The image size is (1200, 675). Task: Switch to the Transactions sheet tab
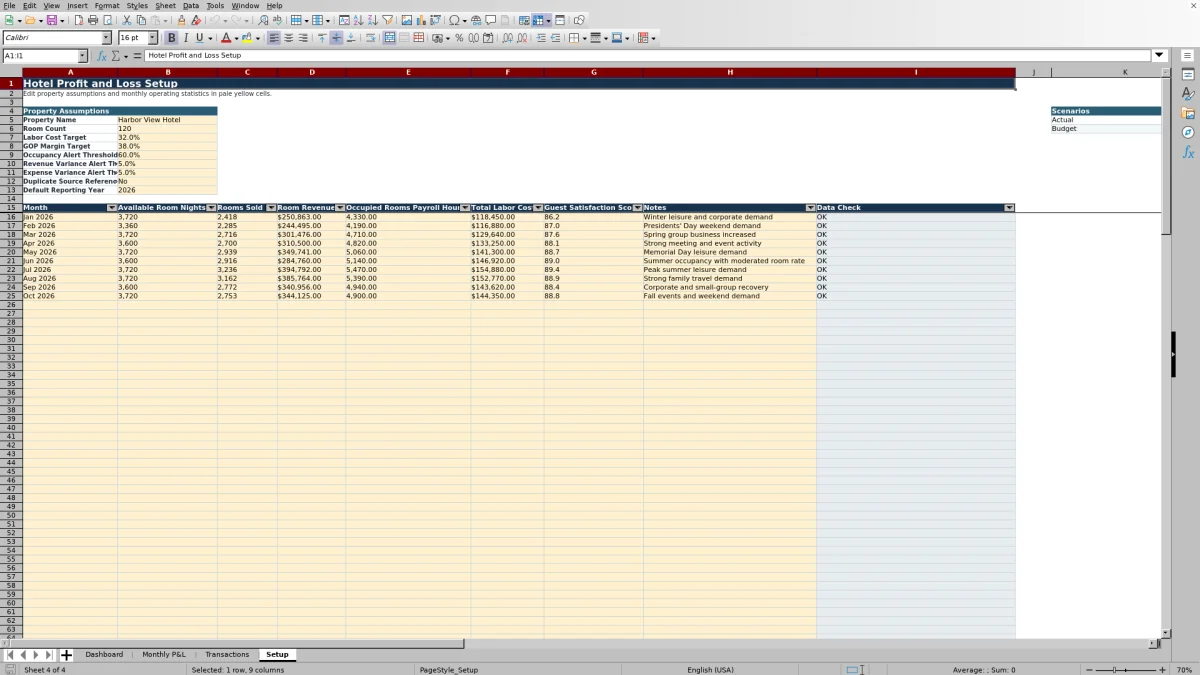tap(227, 655)
